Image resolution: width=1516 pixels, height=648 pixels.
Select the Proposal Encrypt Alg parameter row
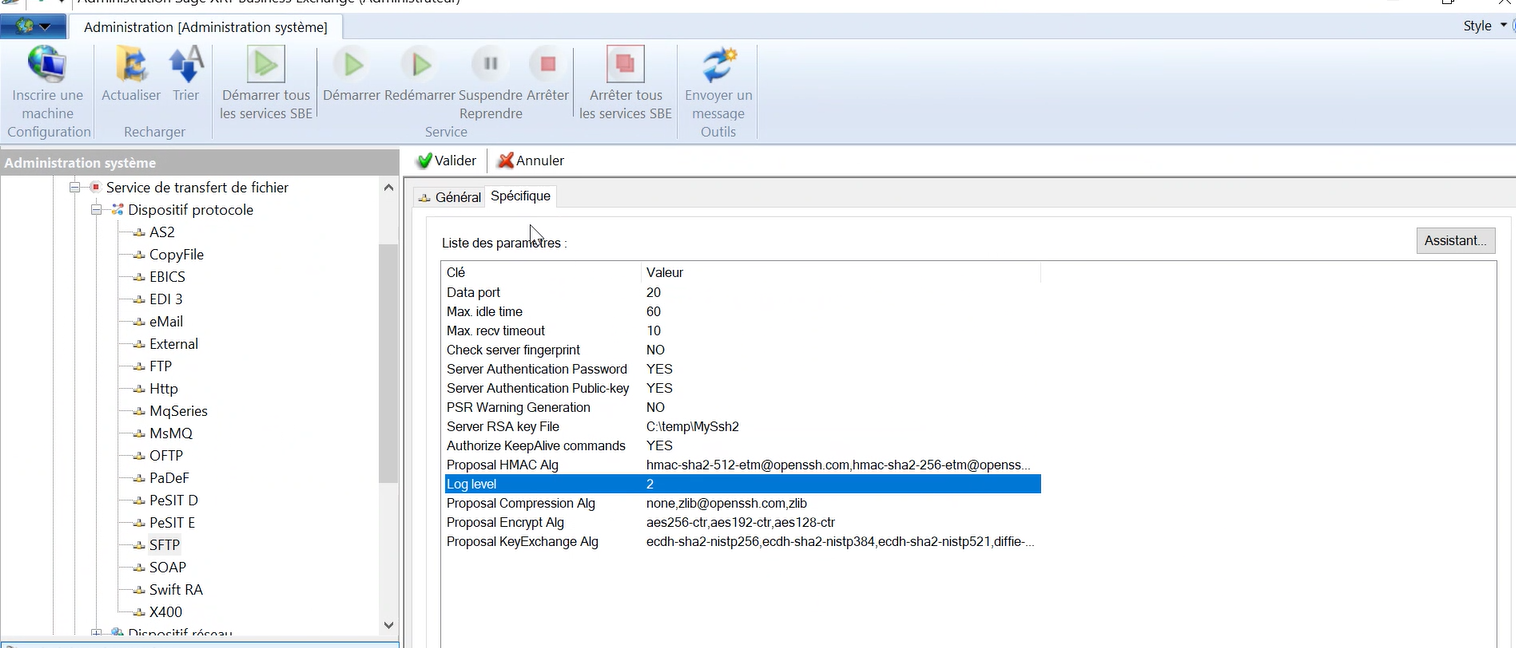click(x=505, y=522)
